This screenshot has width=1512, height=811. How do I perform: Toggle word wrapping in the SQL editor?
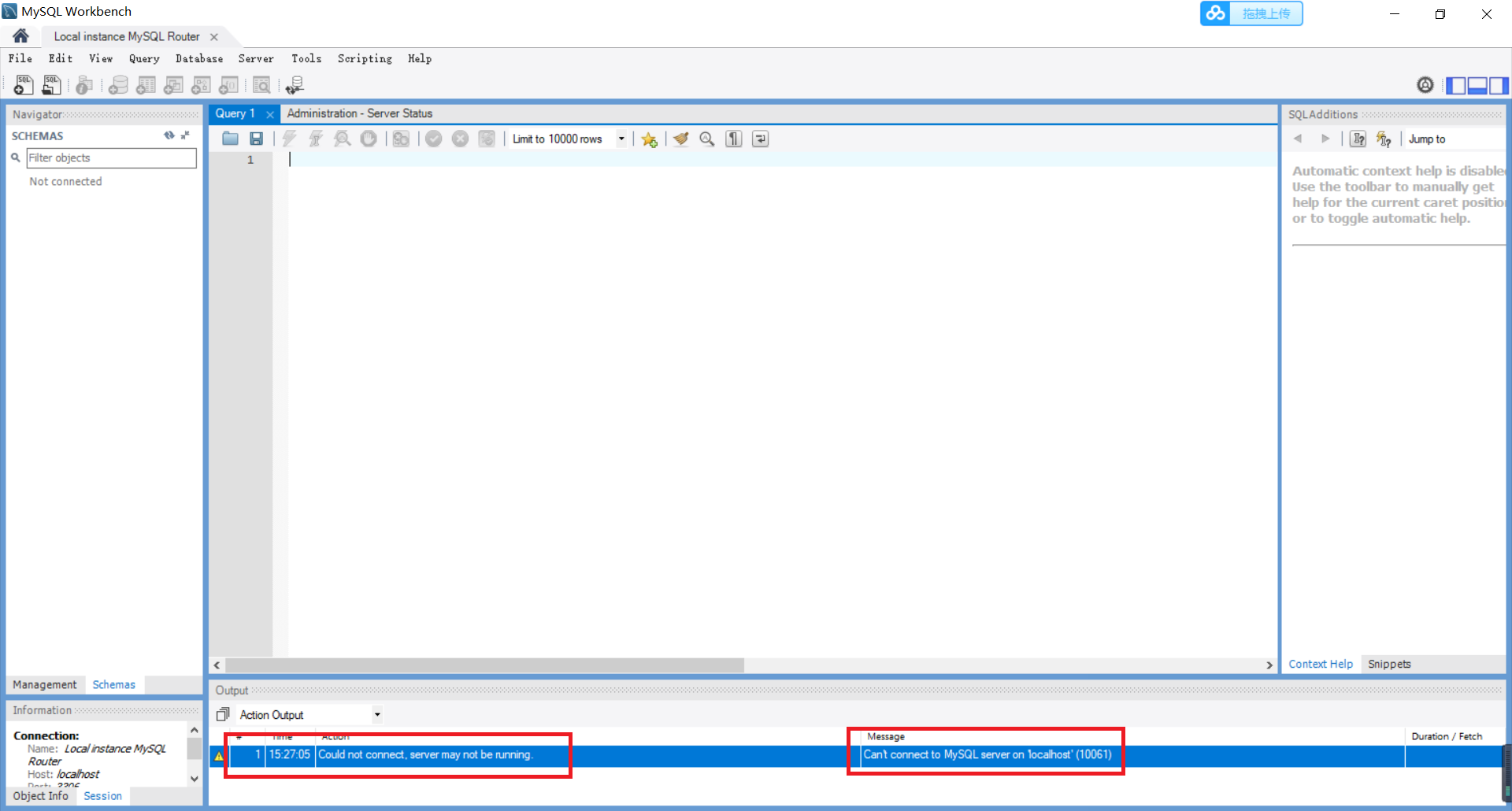pyautogui.click(x=760, y=139)
